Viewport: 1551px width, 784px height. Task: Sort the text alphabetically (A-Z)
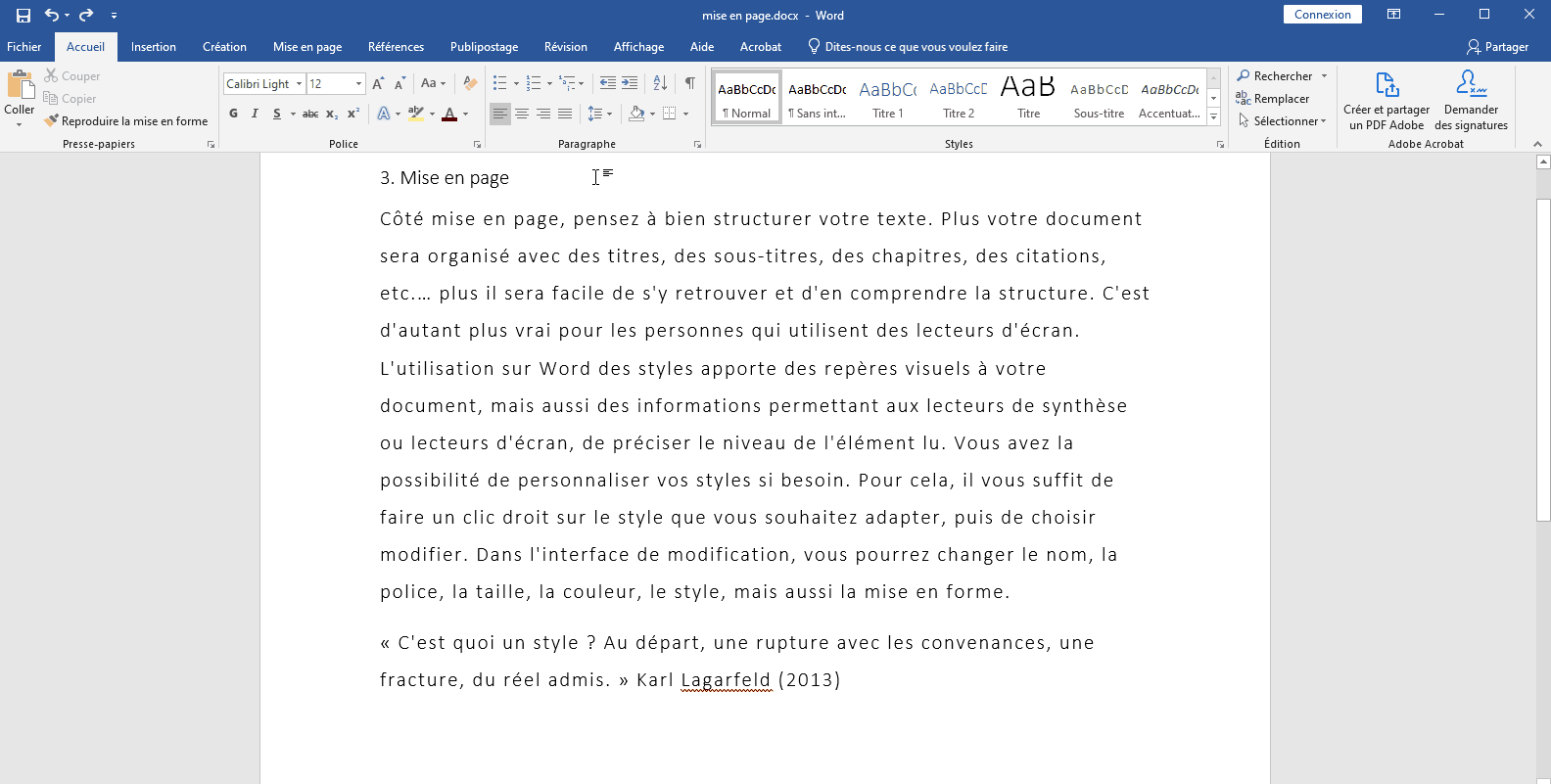click(x=660, y=83)
